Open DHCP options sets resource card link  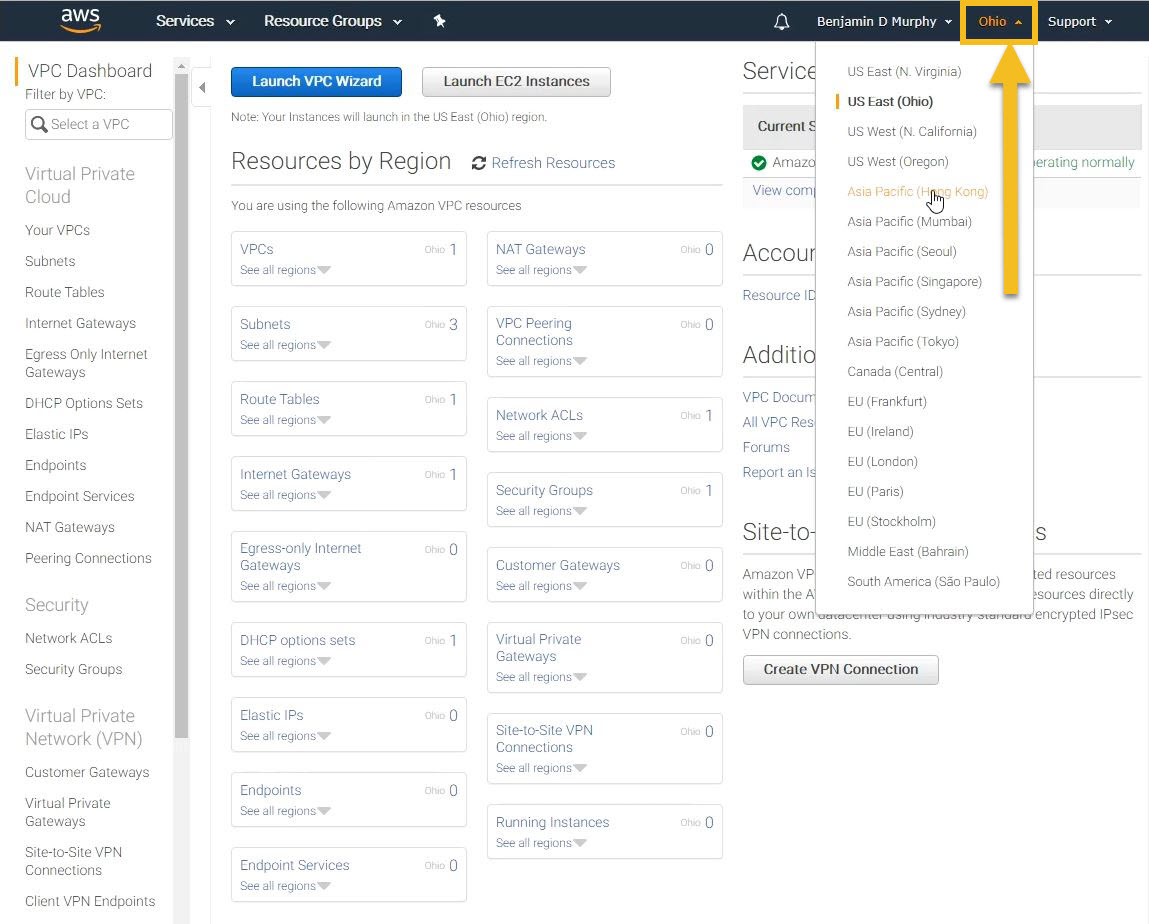click(298, 640)
